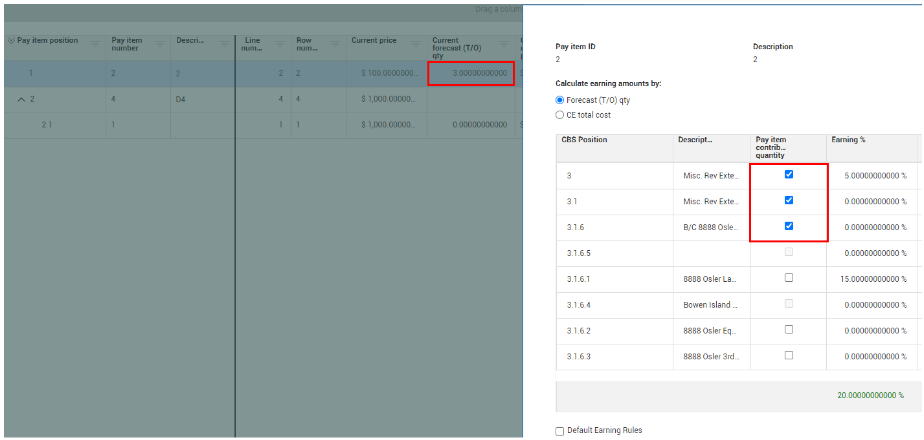924x440 pixels.
Task: Click current forecast qty cell 3.00000000000
Action: pos(471,73)
